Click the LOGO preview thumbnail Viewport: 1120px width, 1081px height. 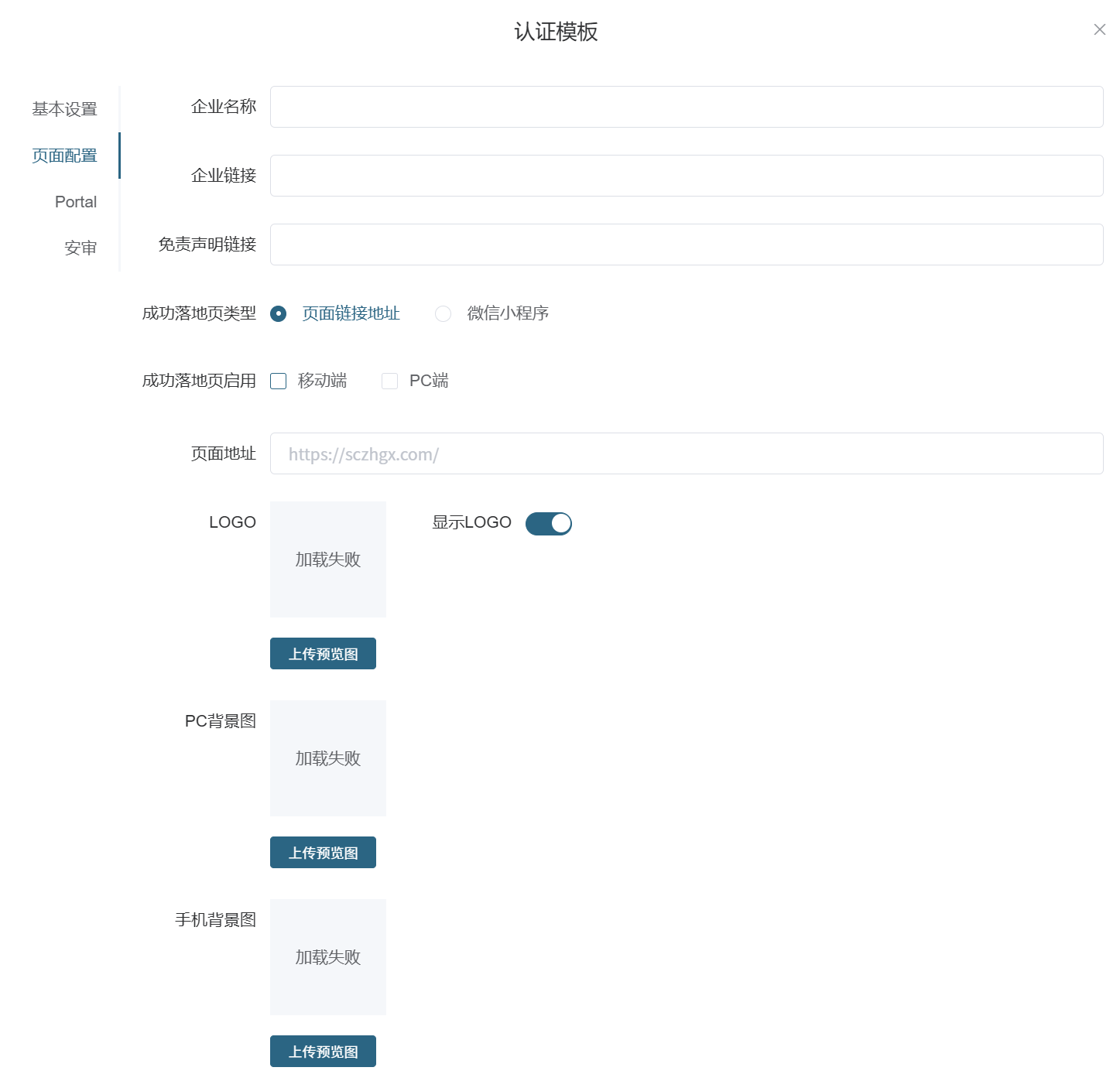click(328, 559)
